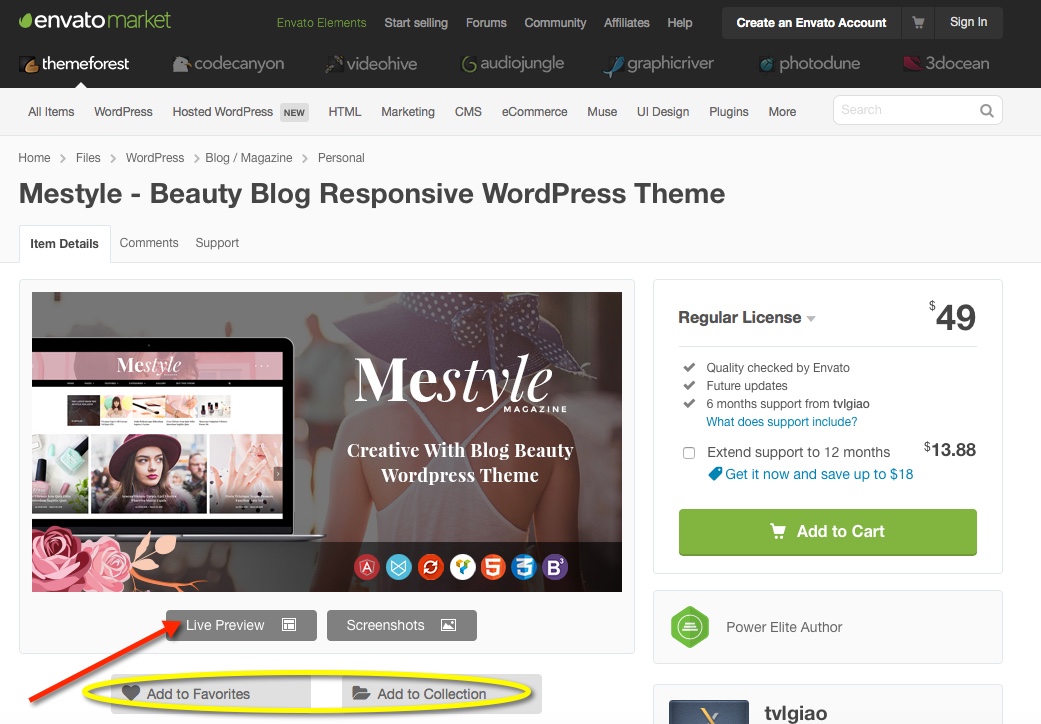
Task: Click Get it now and save link
Action: 819,474
